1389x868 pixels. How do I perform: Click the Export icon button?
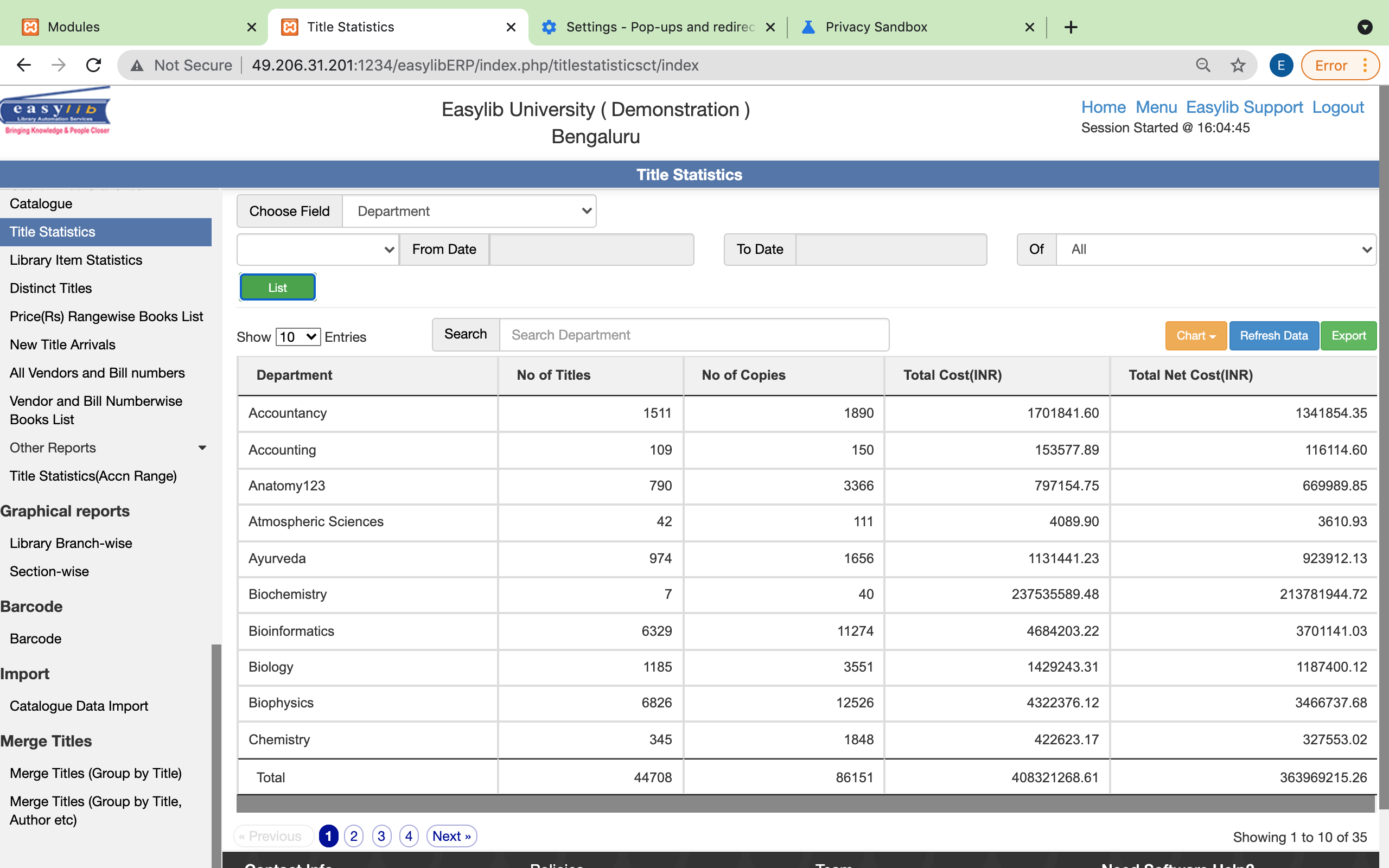(1349, 335)
